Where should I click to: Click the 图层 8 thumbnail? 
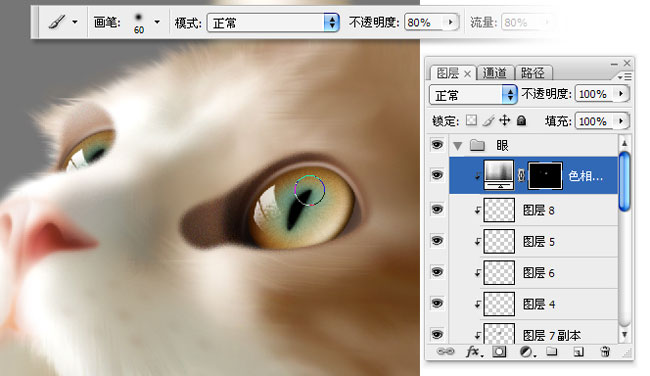499,210
